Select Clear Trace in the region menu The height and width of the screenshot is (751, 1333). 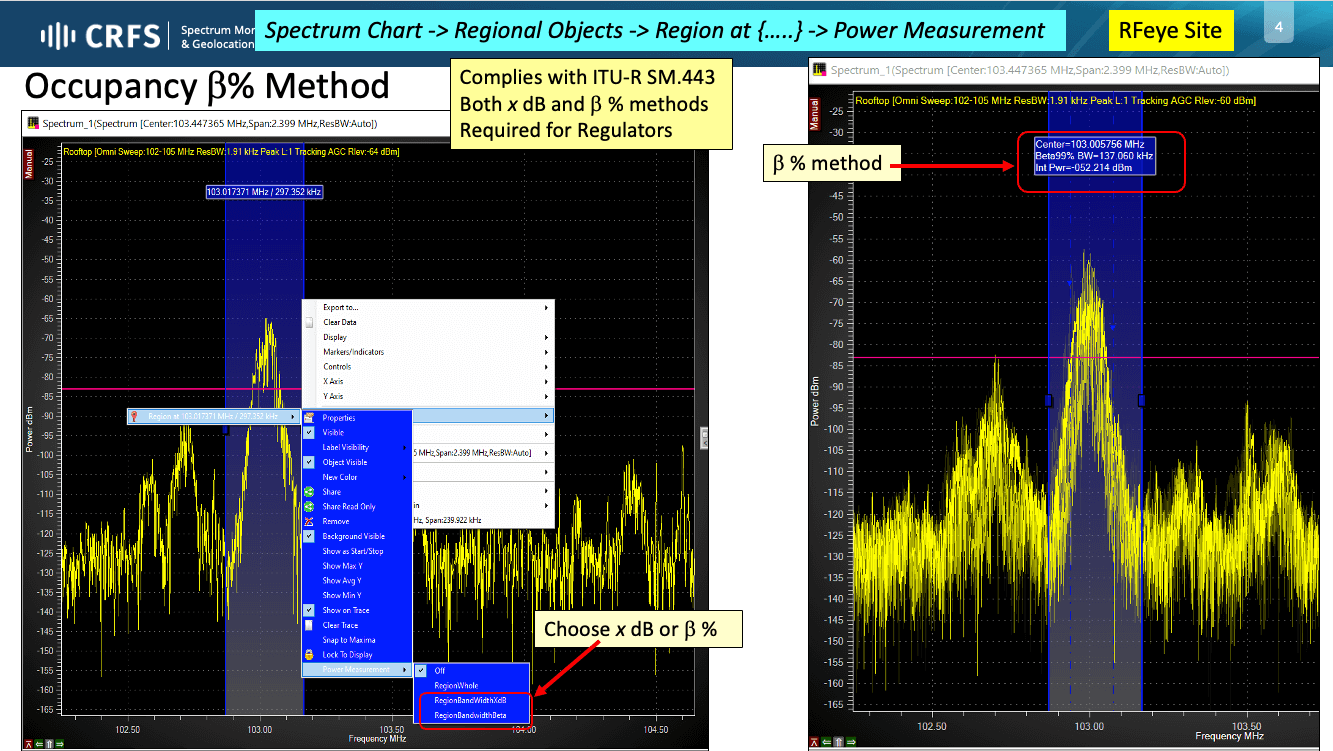click(x=356, y=625)
